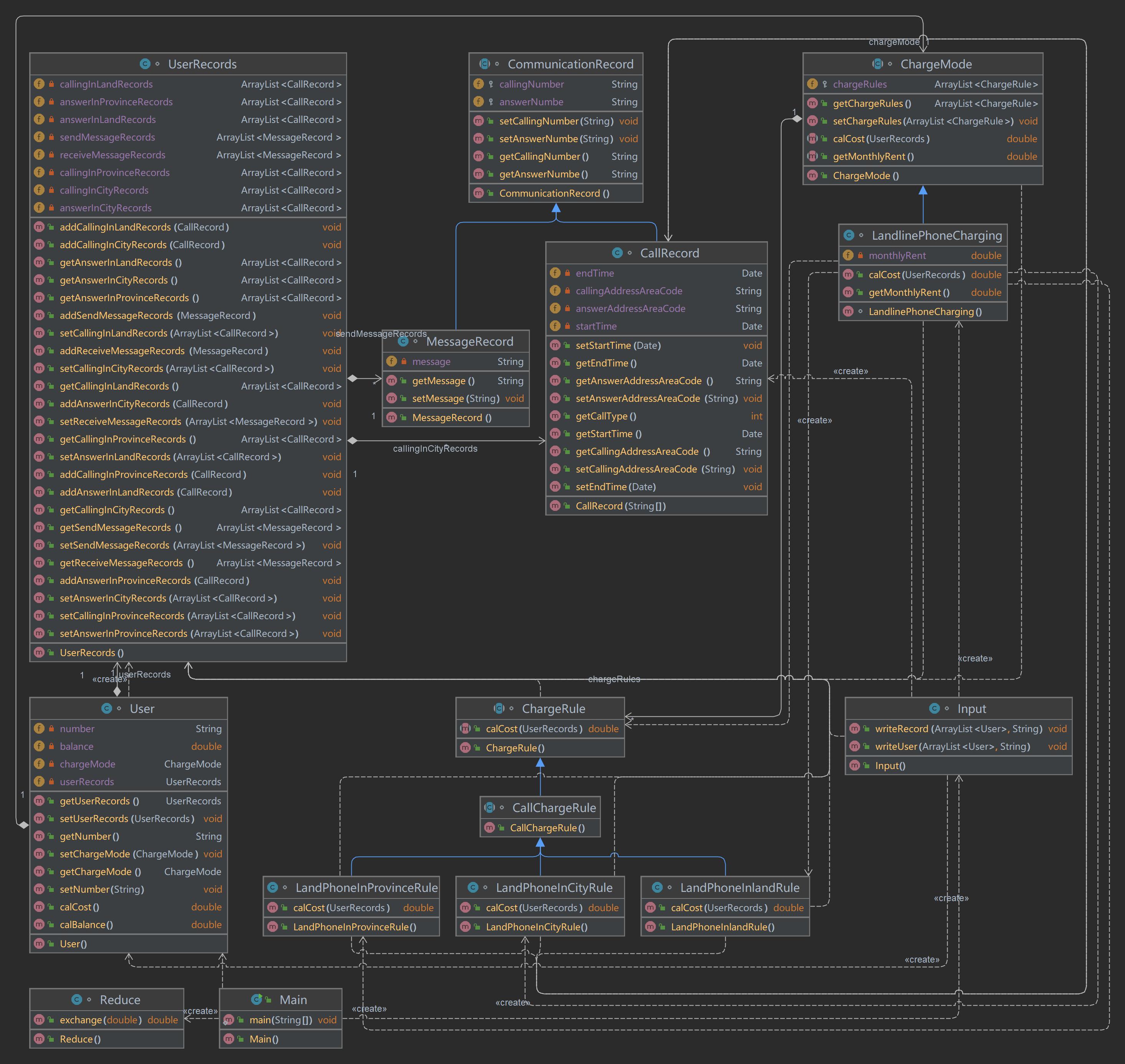
Task: Select LandPhoneInCityRule() constructor row
Action: [x=540, y=927]
